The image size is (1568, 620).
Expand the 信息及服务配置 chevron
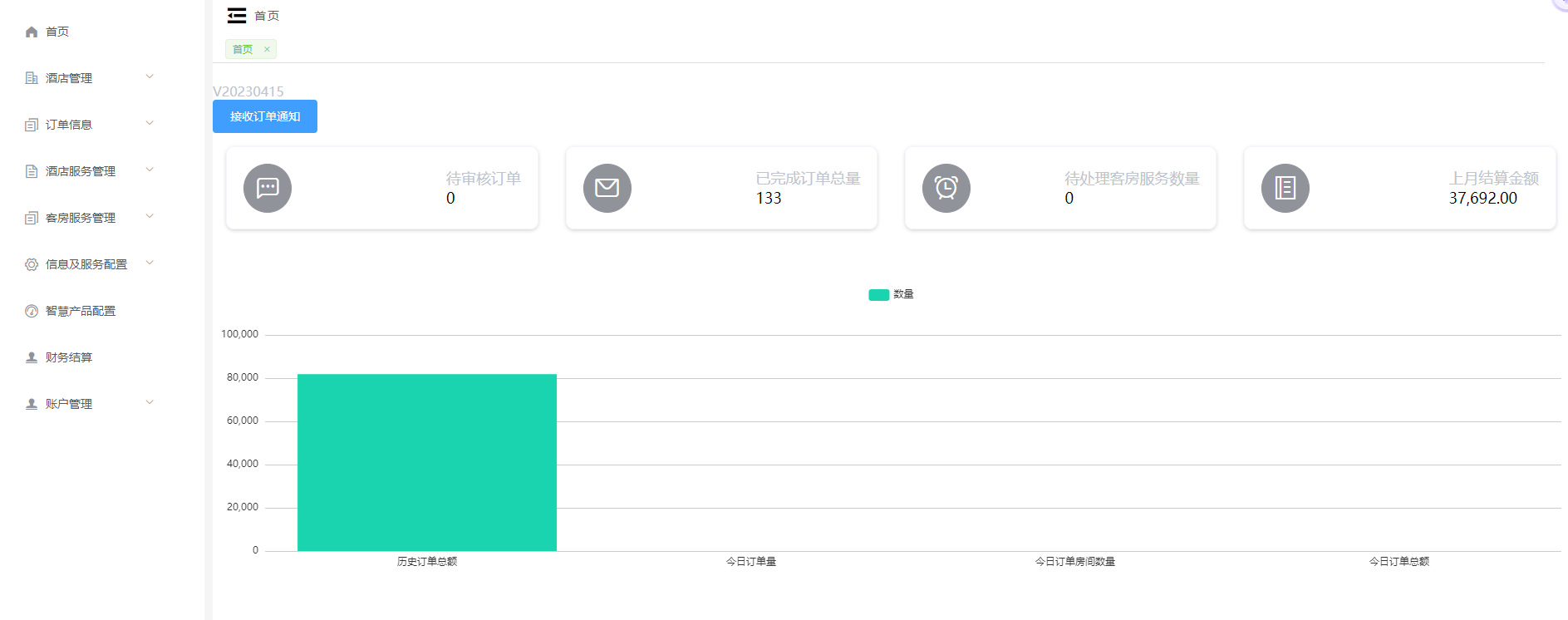(x=150, y=263)
